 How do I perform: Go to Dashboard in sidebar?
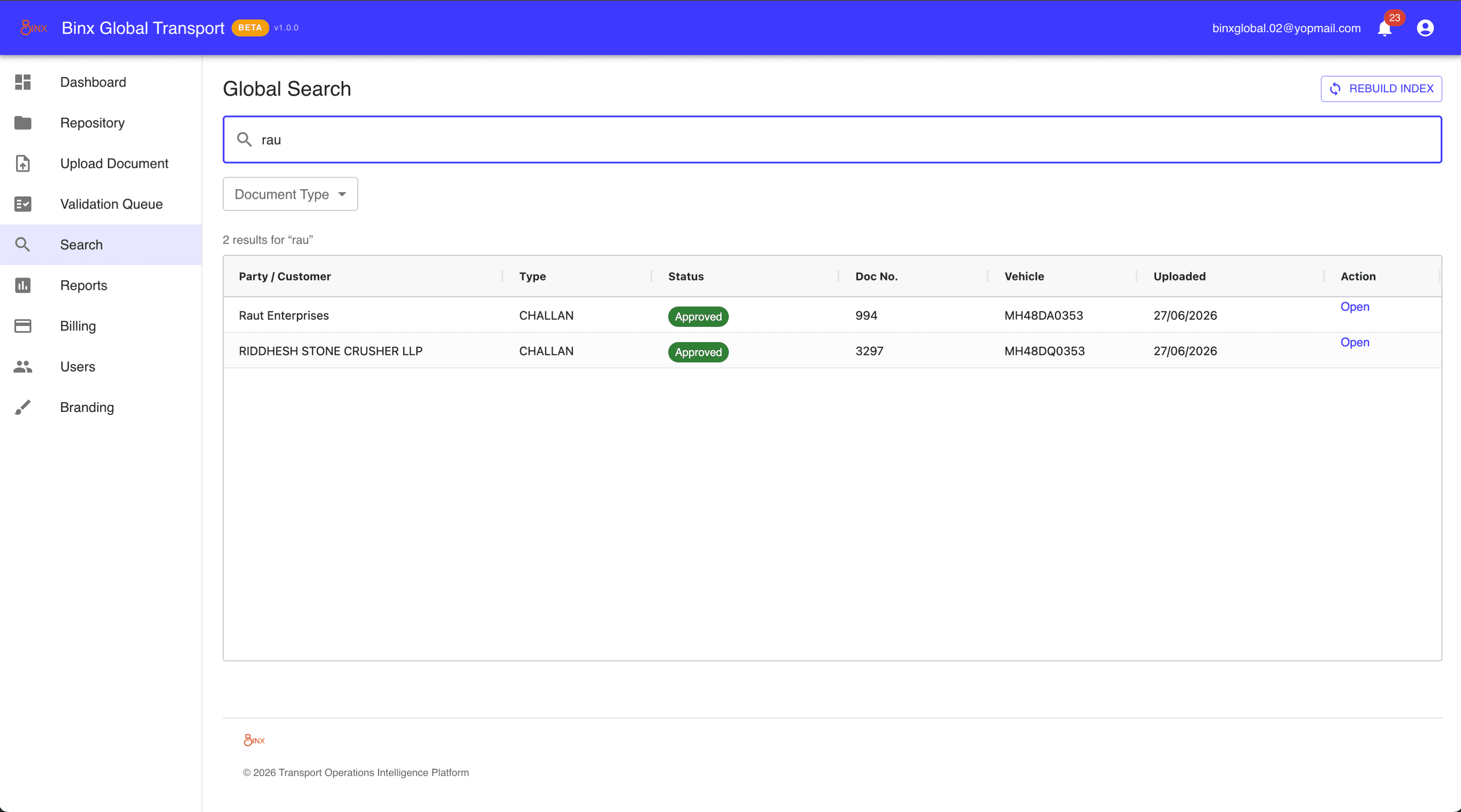pos(101,82)
